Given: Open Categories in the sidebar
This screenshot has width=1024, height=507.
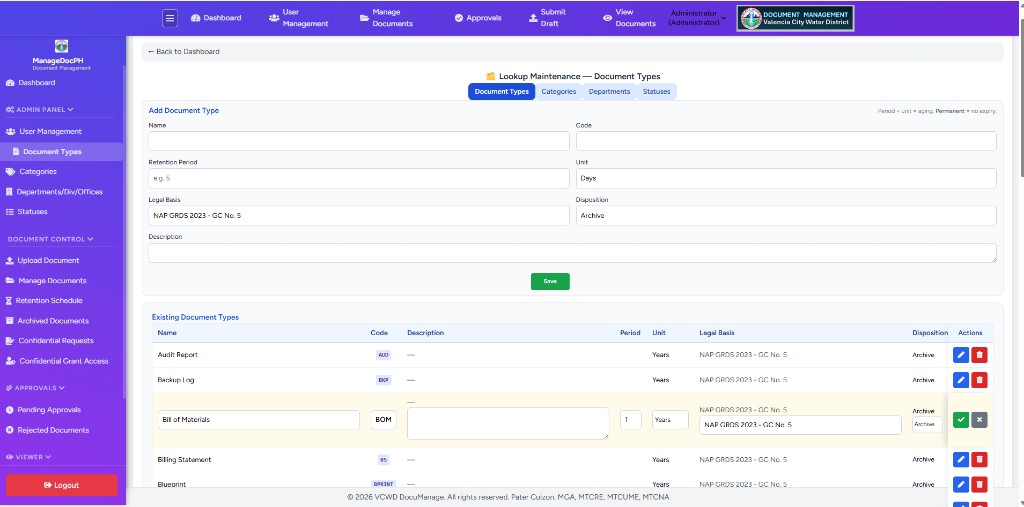Looking at the screenshot, I should 31,172.
